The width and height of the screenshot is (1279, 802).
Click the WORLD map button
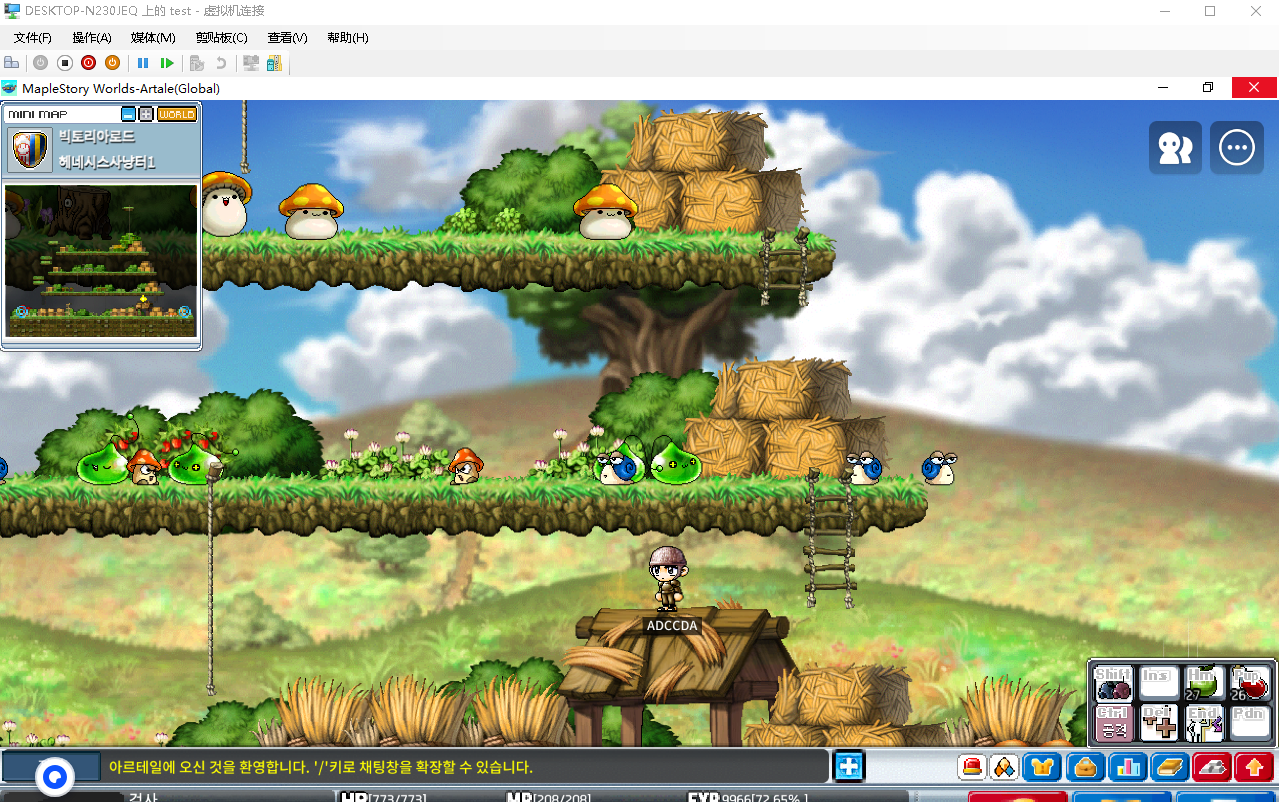(x=177, y=114)
